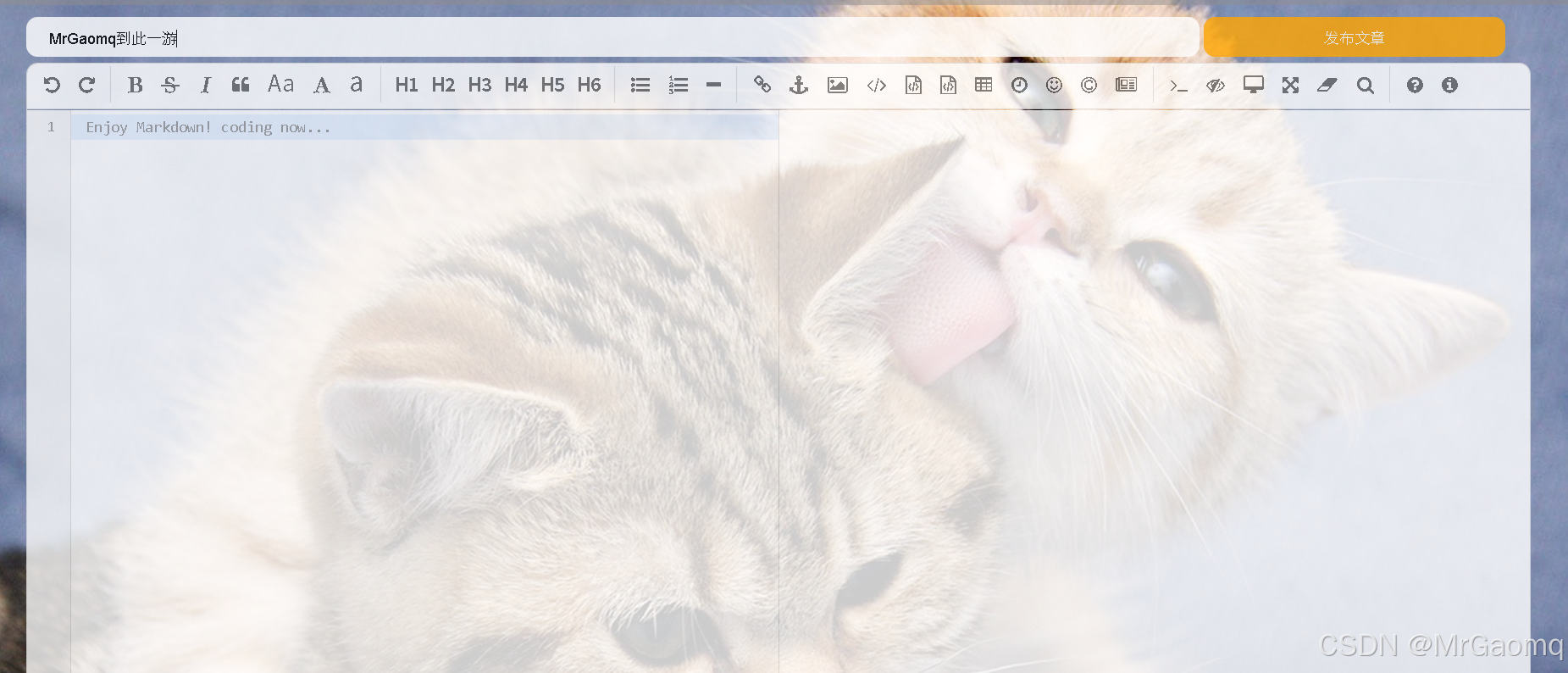
Task: Insert an H6 heading
Action: coord(589,85)
